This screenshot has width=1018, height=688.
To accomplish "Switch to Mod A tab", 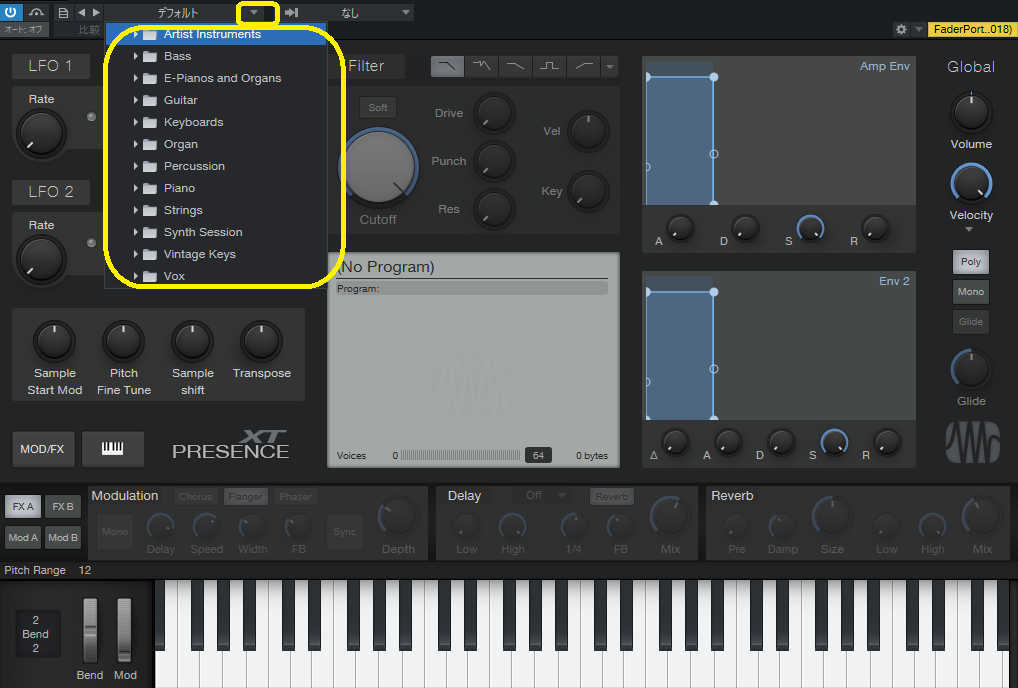I will (23, 537).
